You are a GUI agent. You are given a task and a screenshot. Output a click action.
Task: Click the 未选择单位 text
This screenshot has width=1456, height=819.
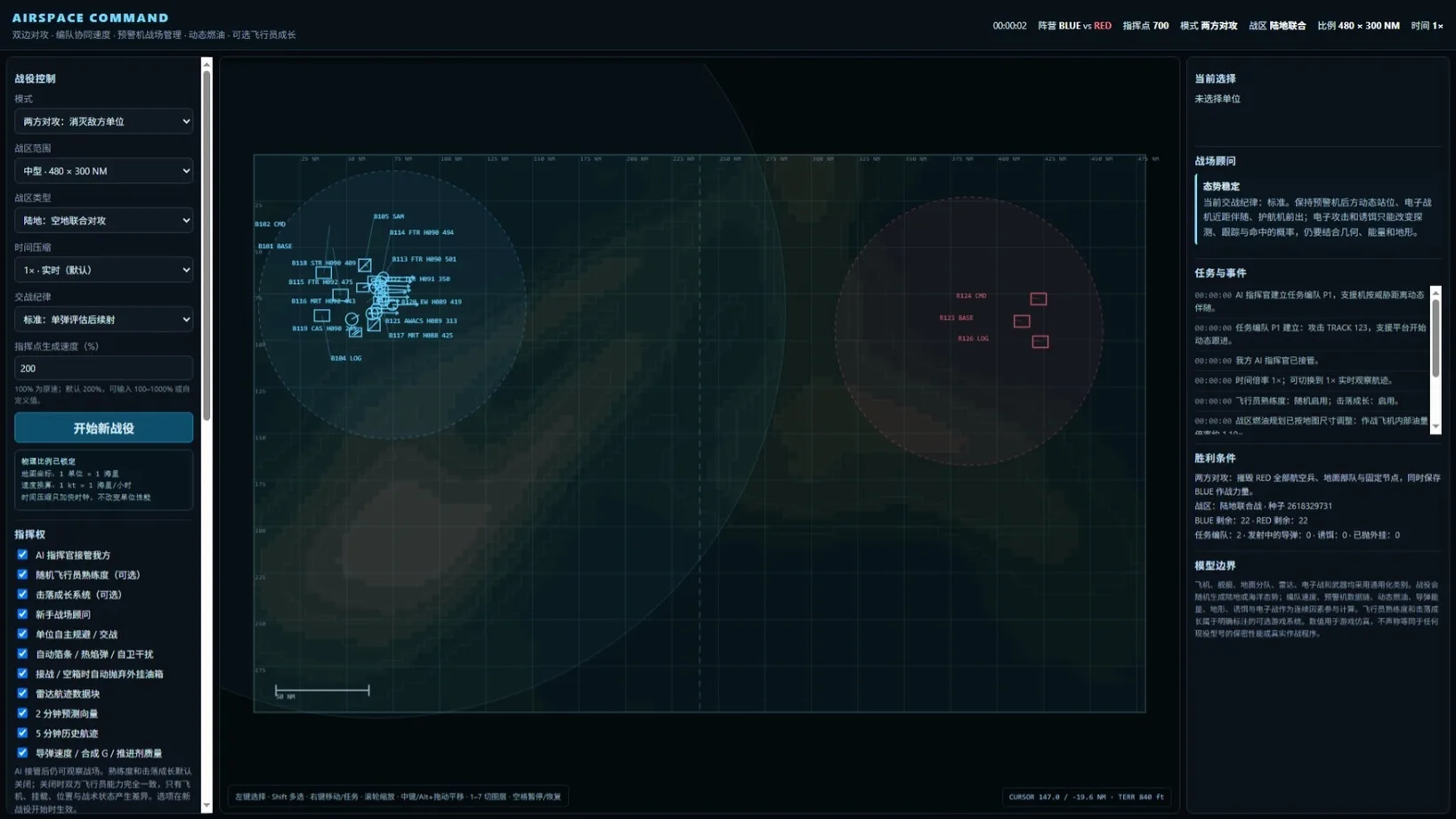point(1217,99)
